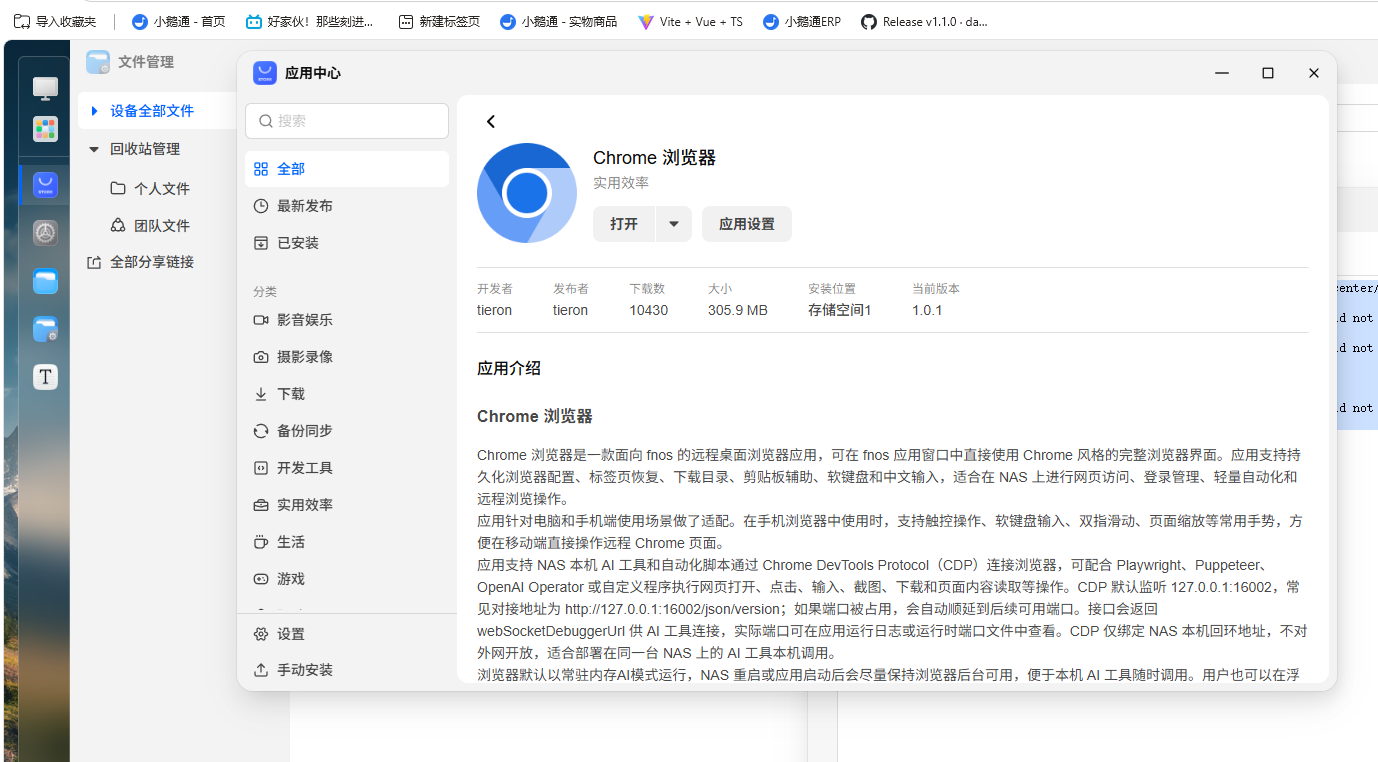Click the developer value tieron under 开发者
The height and width of the screenshot is (762, 1378).
point(494,310)
